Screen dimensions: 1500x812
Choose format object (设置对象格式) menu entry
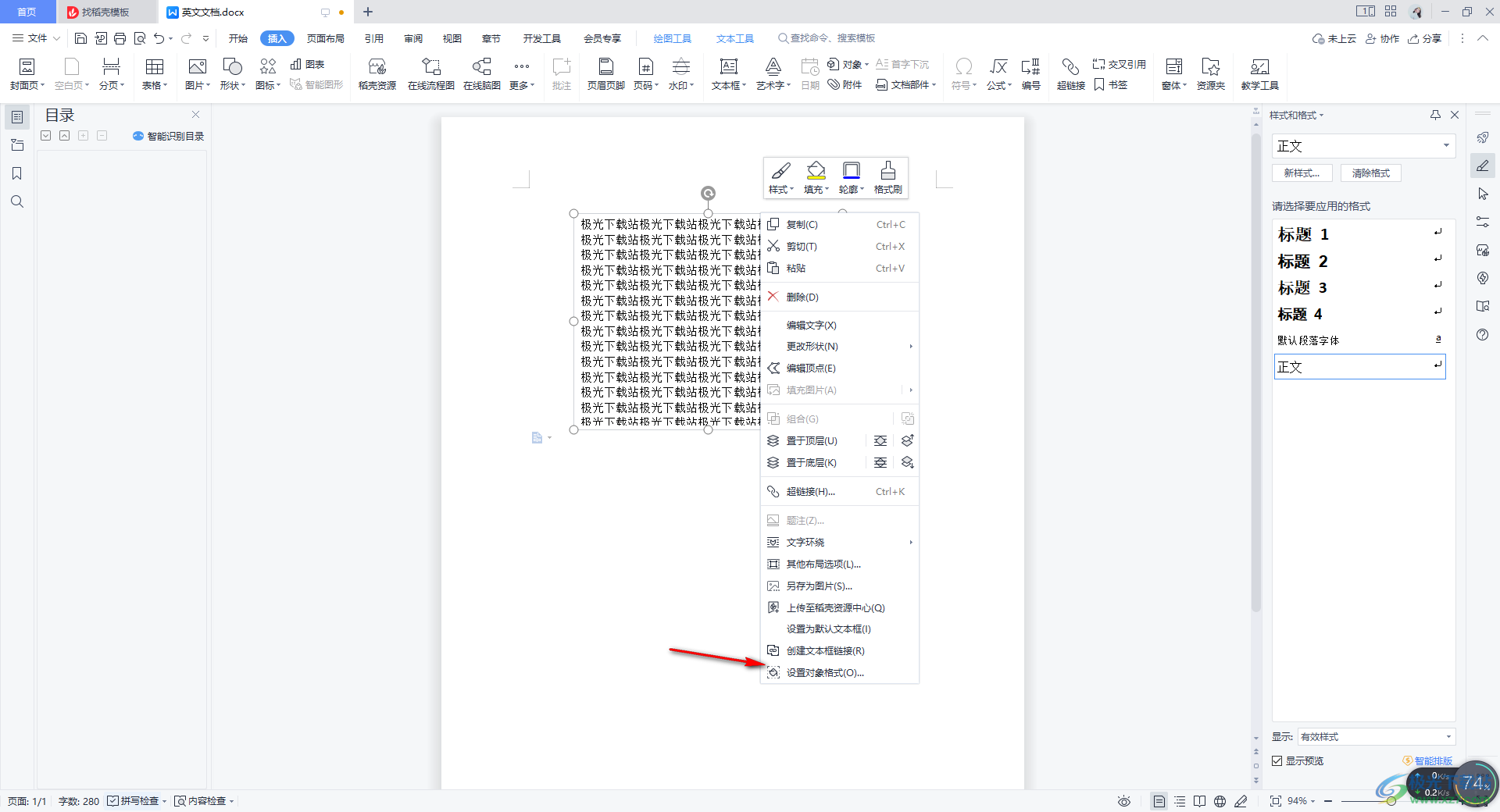[840, 672]
